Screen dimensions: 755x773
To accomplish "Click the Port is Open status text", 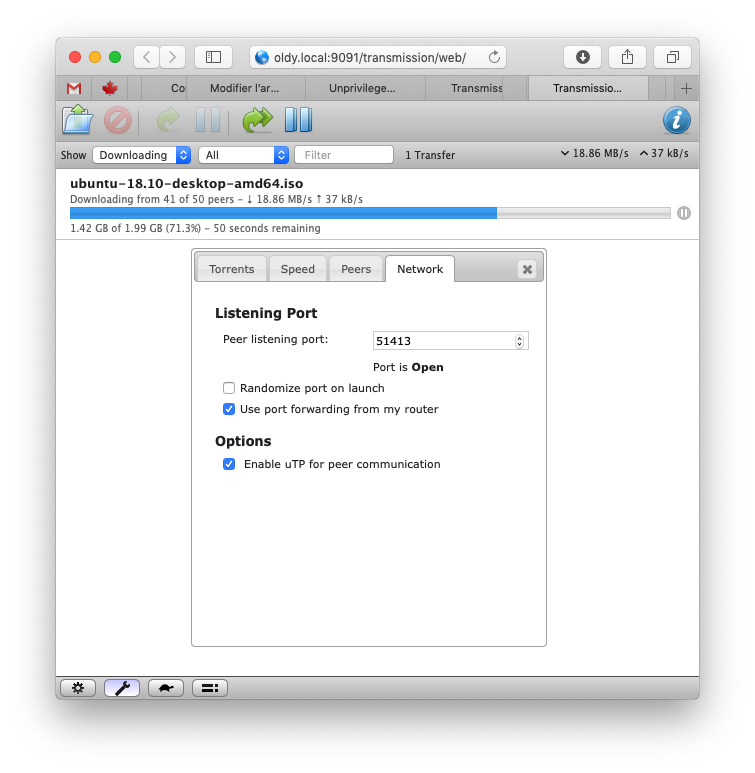I will pos(408,367).
